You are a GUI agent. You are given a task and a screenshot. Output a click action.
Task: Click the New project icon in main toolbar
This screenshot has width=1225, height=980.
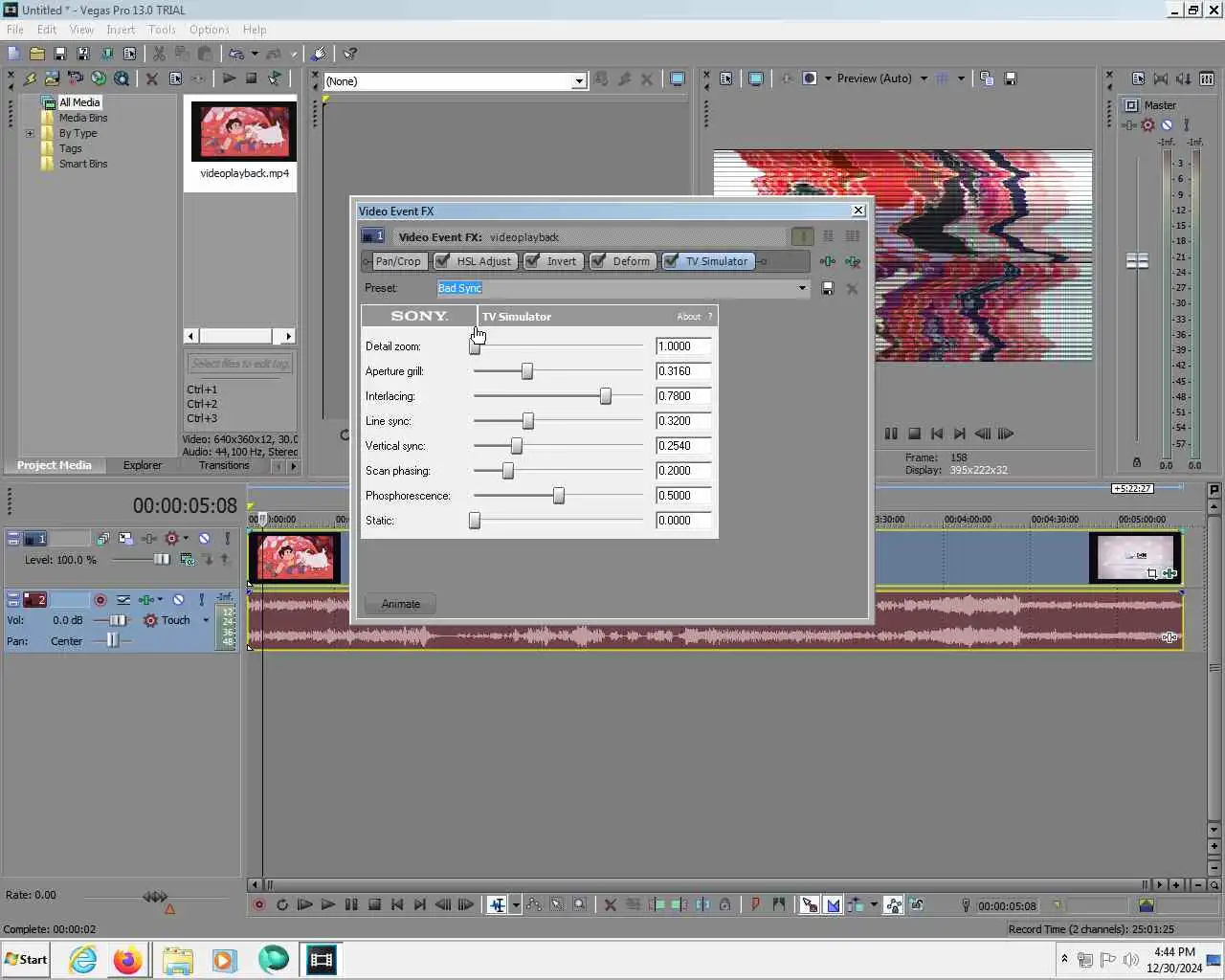point(13,54)
